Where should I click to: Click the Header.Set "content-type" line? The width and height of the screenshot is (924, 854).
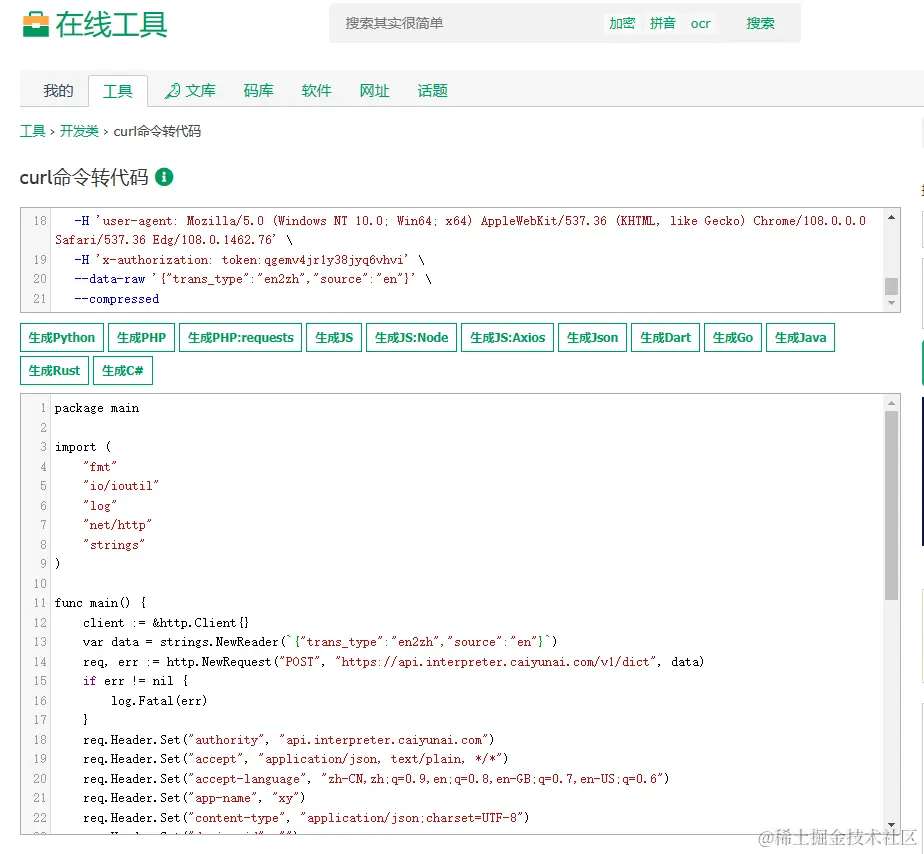306,817
